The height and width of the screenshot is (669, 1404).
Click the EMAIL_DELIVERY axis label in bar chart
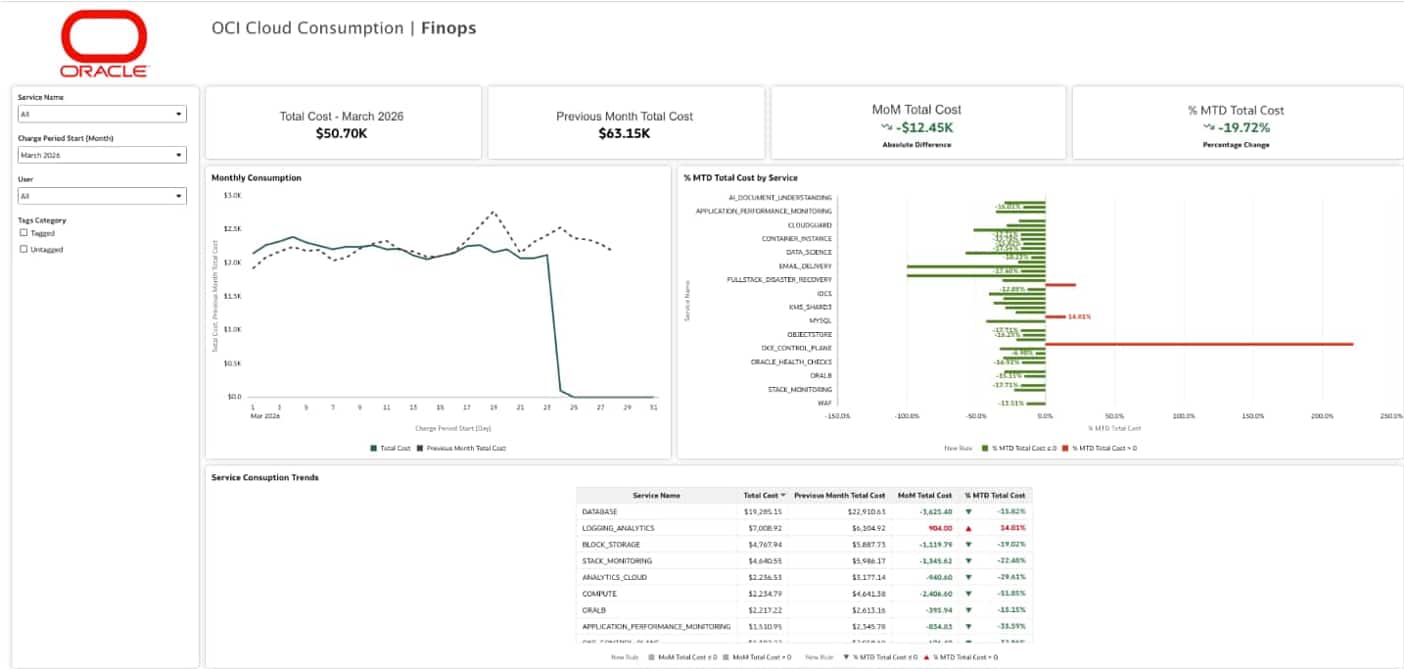806,266
